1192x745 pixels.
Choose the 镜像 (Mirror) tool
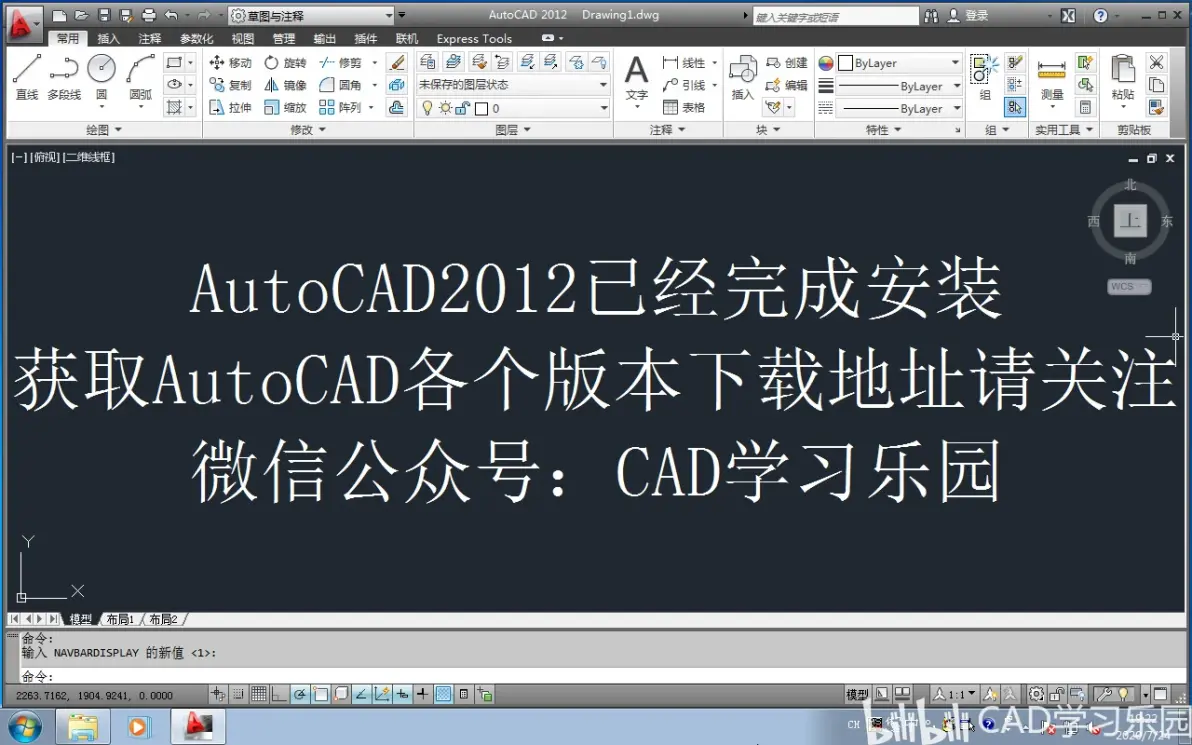[286, 85]
